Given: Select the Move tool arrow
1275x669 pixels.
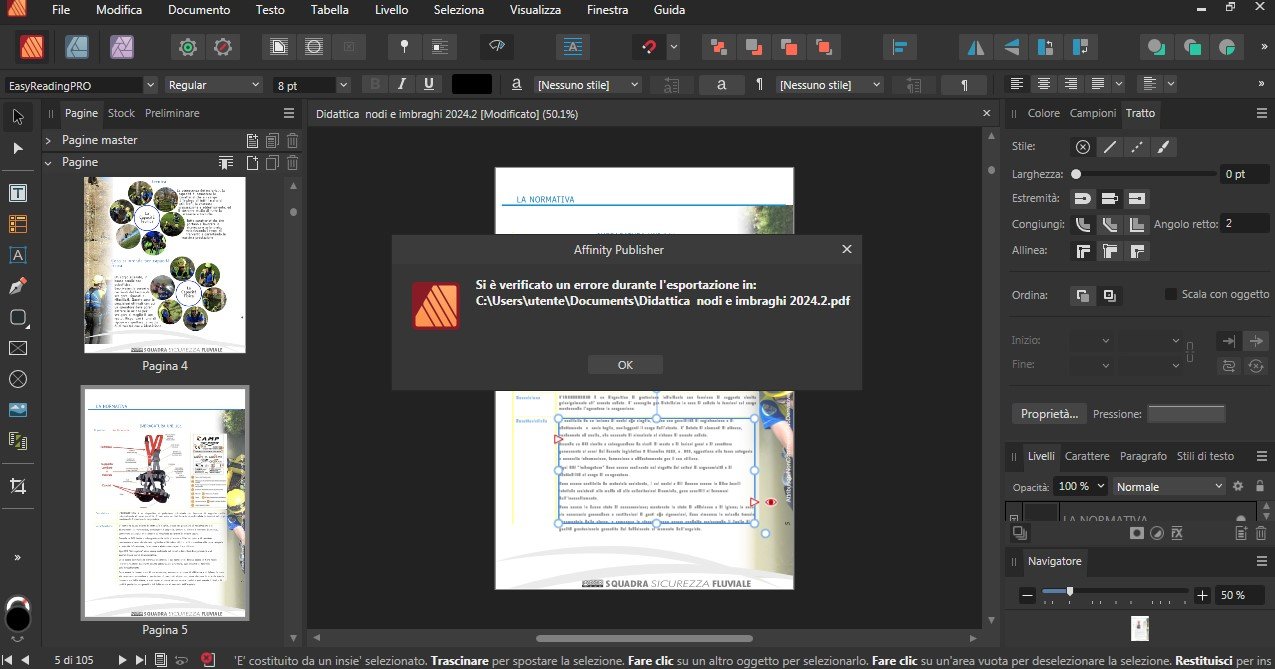Looking at the screenshot, I should 17,117.
